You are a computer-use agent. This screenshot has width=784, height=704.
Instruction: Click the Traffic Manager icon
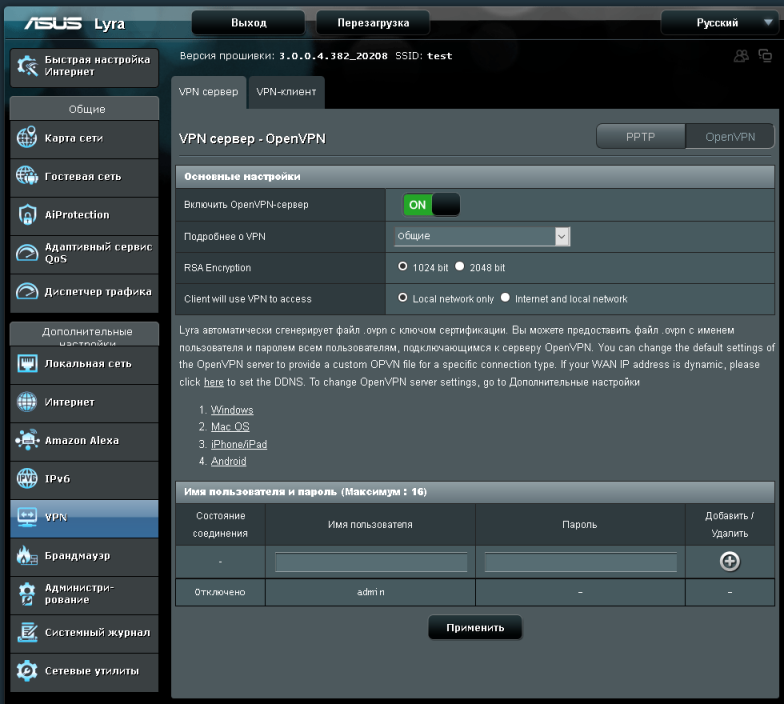[x=27, y=292]
